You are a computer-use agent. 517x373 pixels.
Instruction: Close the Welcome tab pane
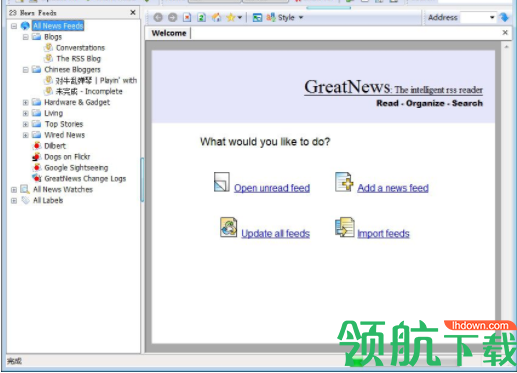coord(505,32)
